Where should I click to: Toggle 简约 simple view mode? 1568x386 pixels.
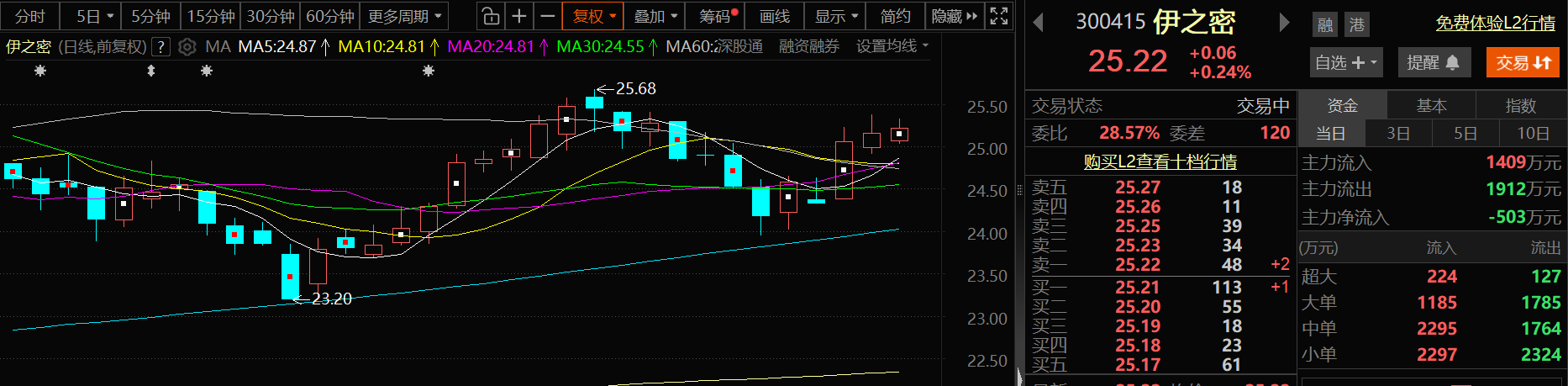895,16
